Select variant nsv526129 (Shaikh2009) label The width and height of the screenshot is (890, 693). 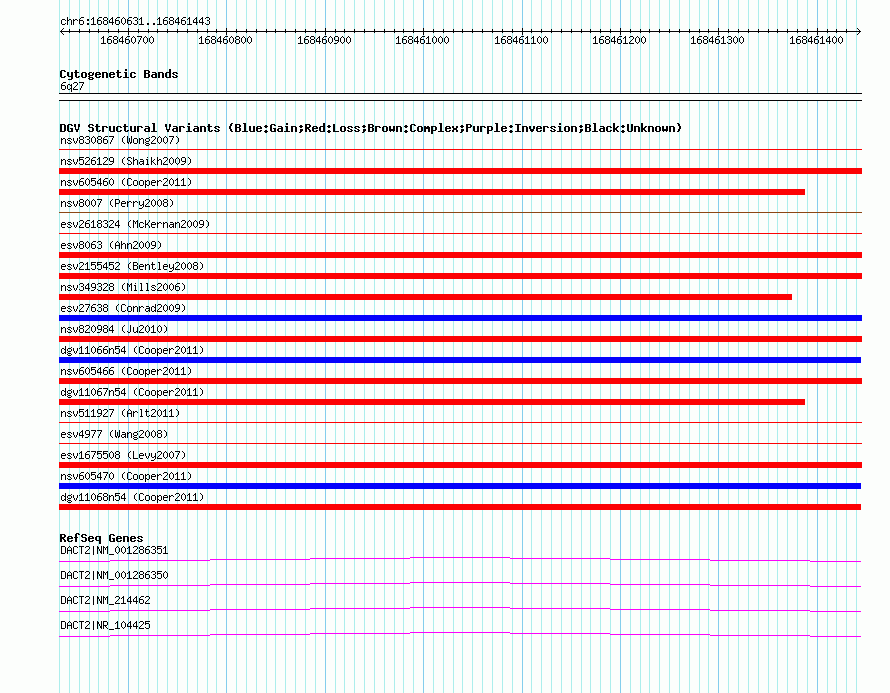126,161
